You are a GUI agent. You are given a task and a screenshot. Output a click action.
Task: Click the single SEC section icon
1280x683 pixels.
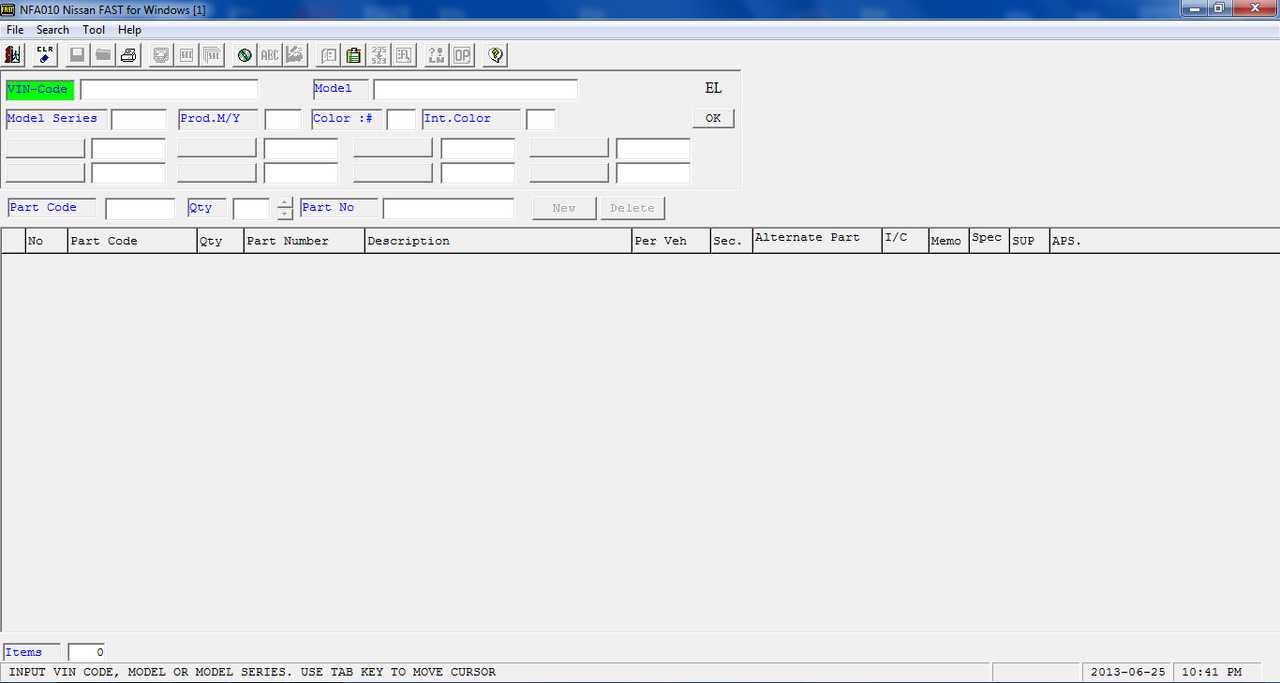(186, 55)
